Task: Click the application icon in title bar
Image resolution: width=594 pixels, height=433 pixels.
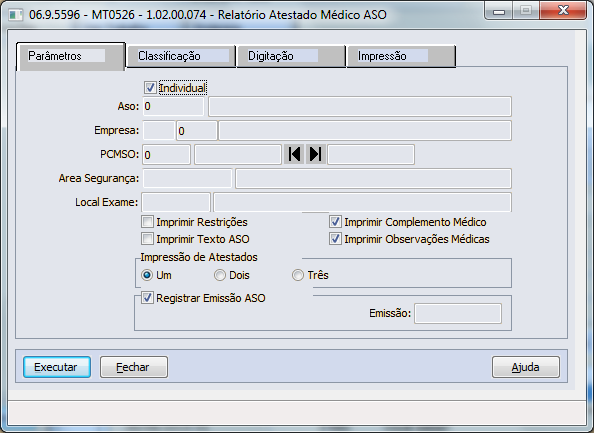Action: [16, 15]
